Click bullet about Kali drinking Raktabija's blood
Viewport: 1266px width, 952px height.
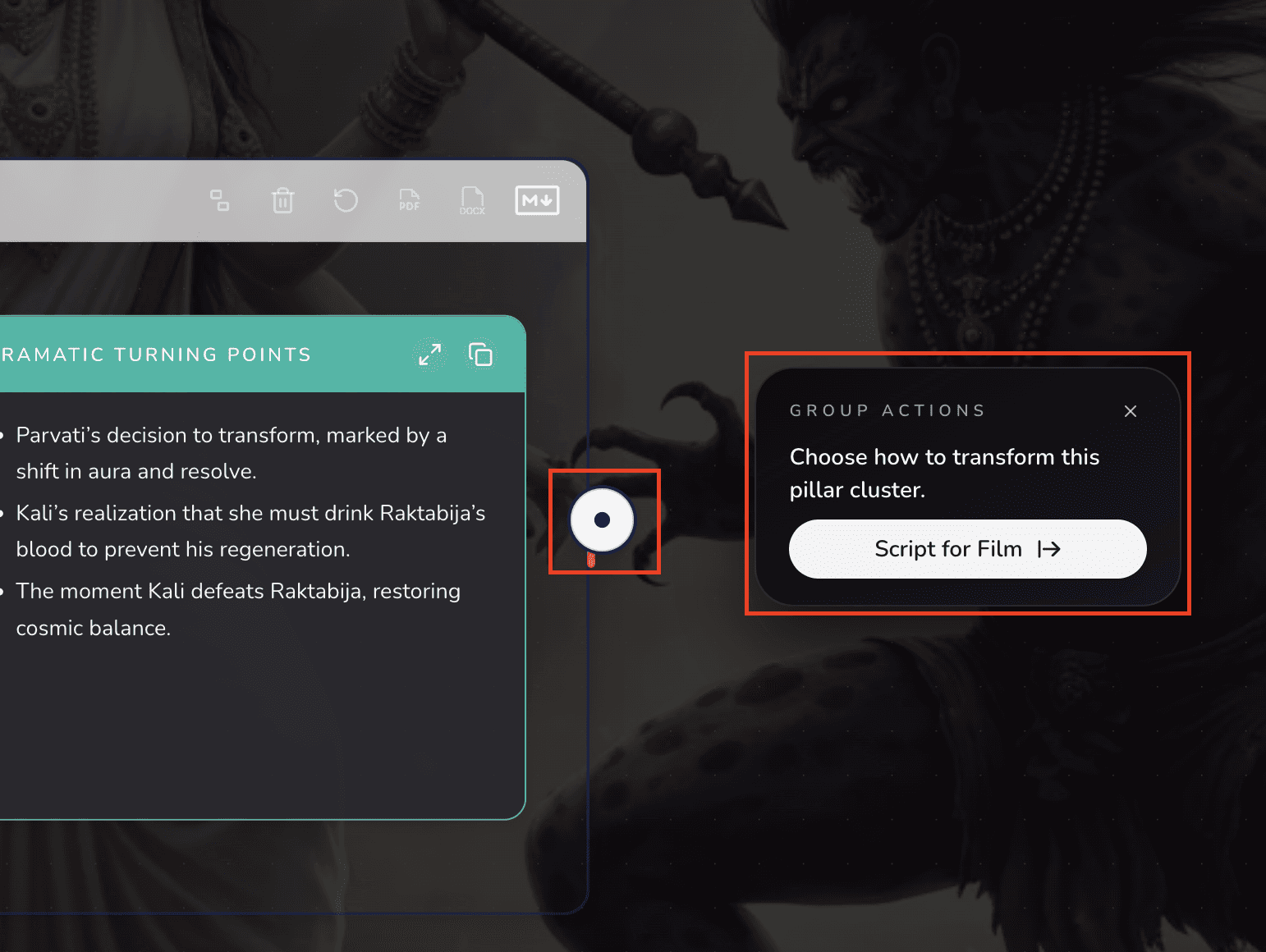click(250, 531)
